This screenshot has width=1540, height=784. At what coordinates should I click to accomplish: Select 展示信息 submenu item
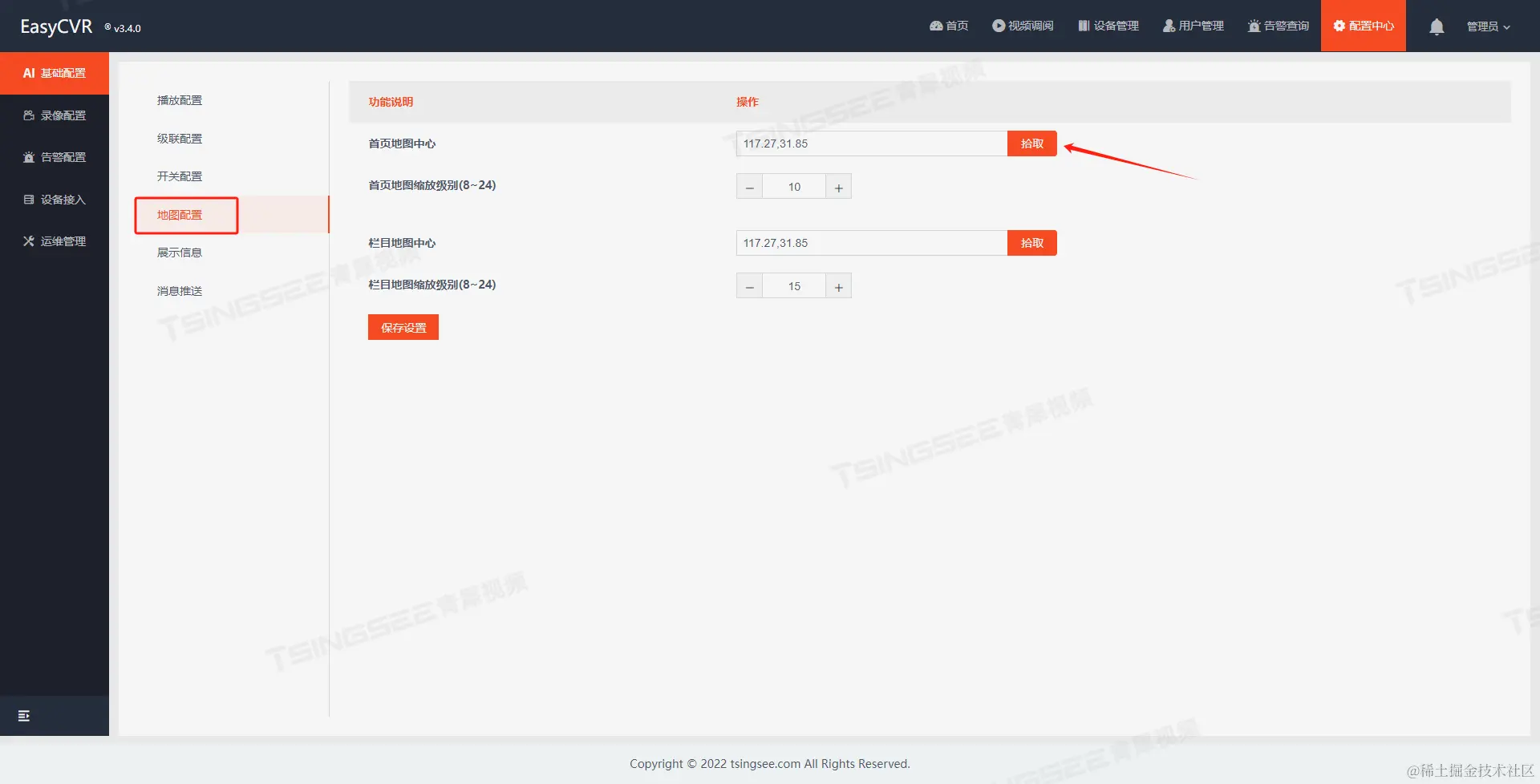tap(180, 253)
